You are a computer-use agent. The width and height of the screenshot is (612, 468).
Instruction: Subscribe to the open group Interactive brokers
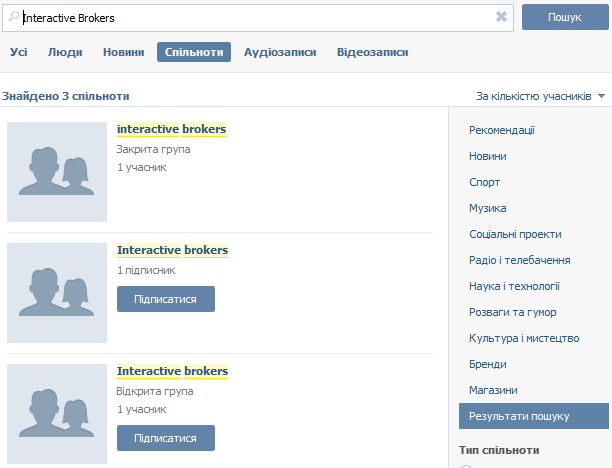[x=166, y=438]
